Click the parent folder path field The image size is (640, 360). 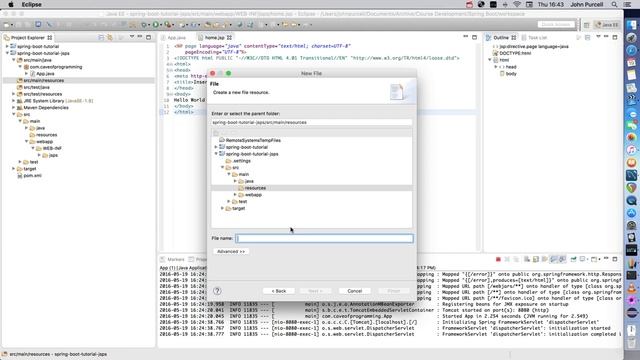tap(312, 122)
